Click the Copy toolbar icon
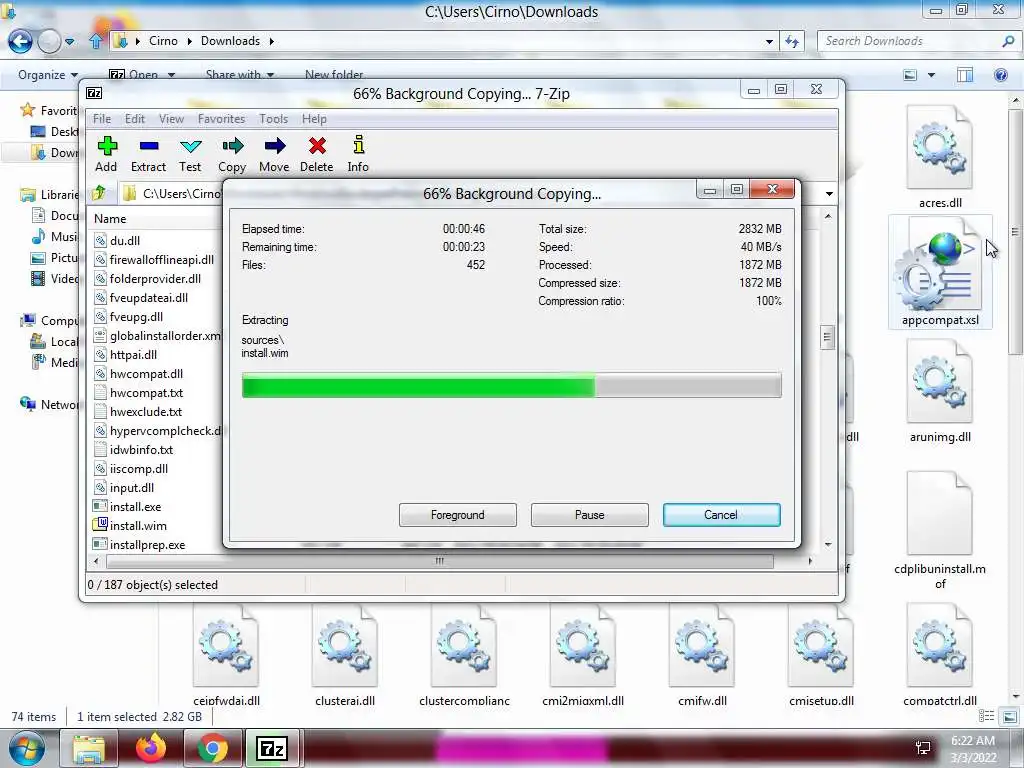This screenshot has width=1024, height=768. point(232,154)
